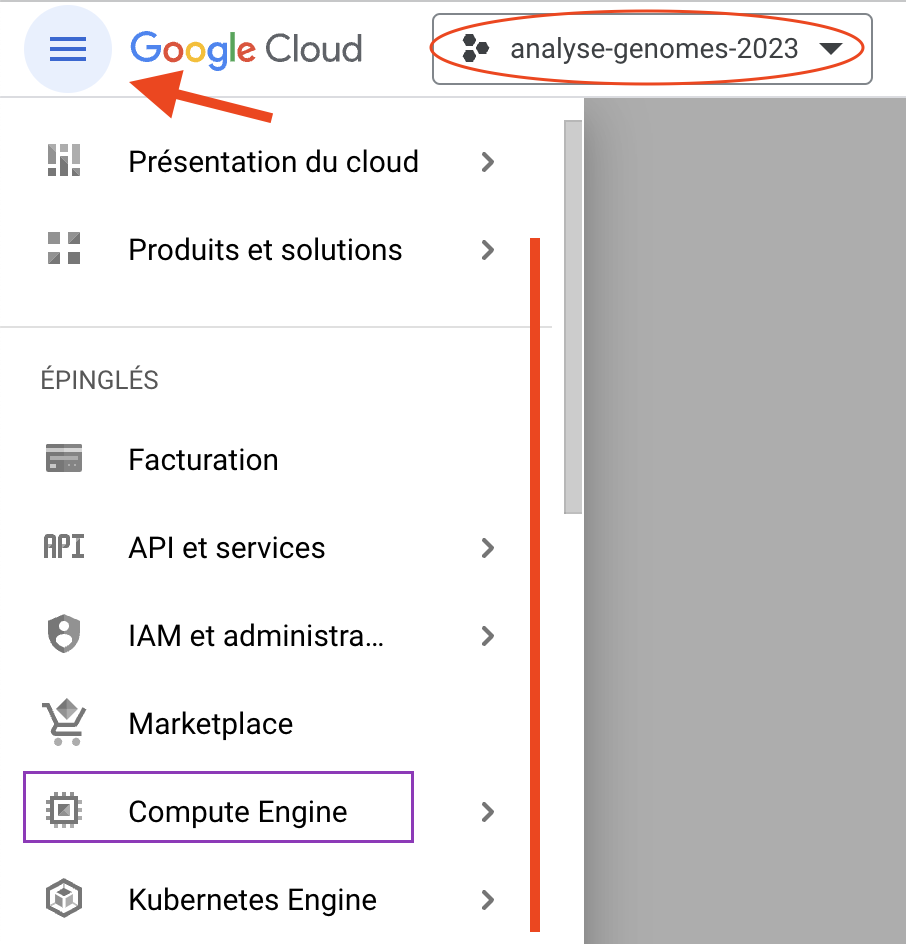906x944 pixels.
Task: Click the Présentation du cloud icon
Action: click(x=64, y=161)
